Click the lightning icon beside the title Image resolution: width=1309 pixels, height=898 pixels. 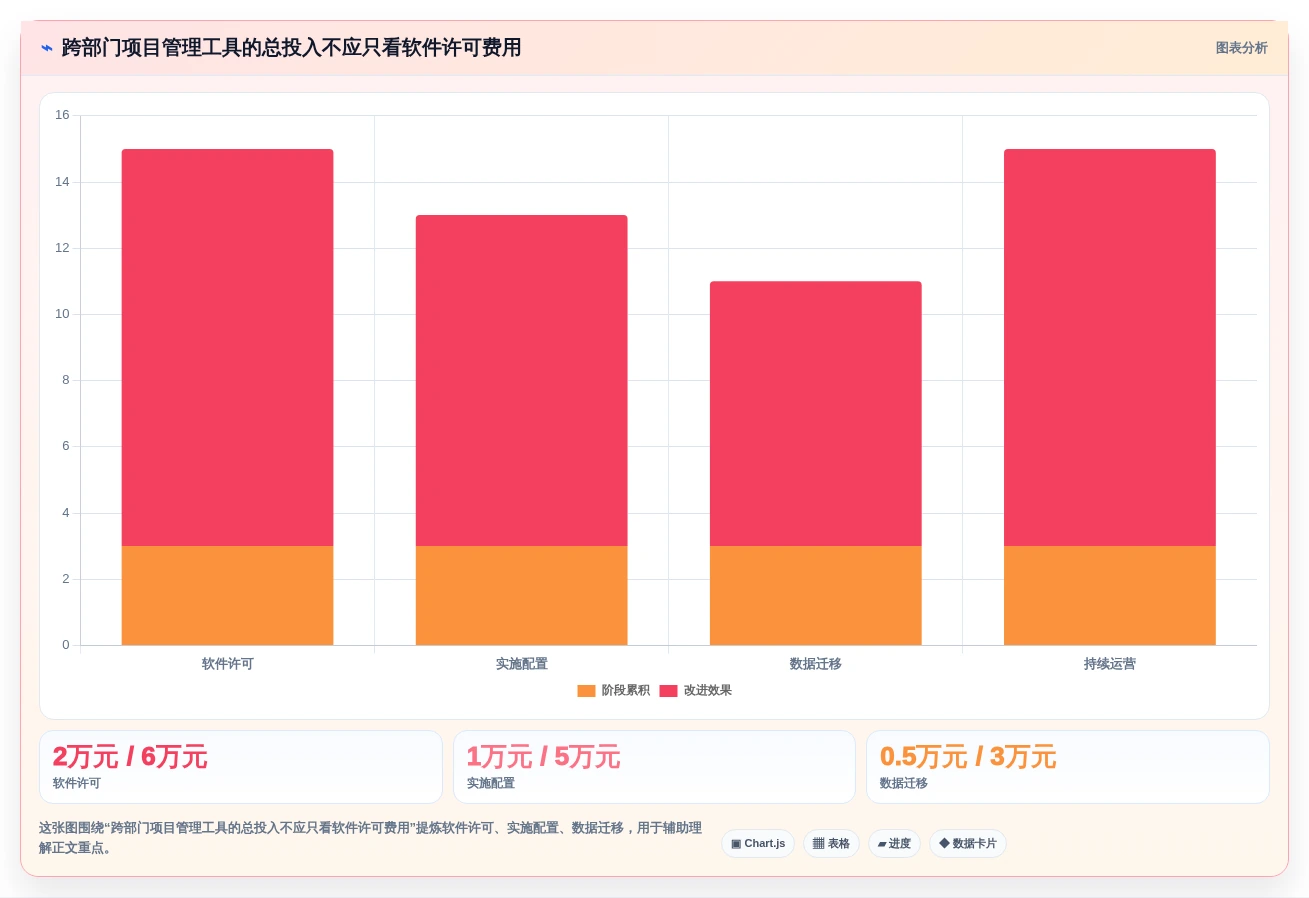(47, 48)
